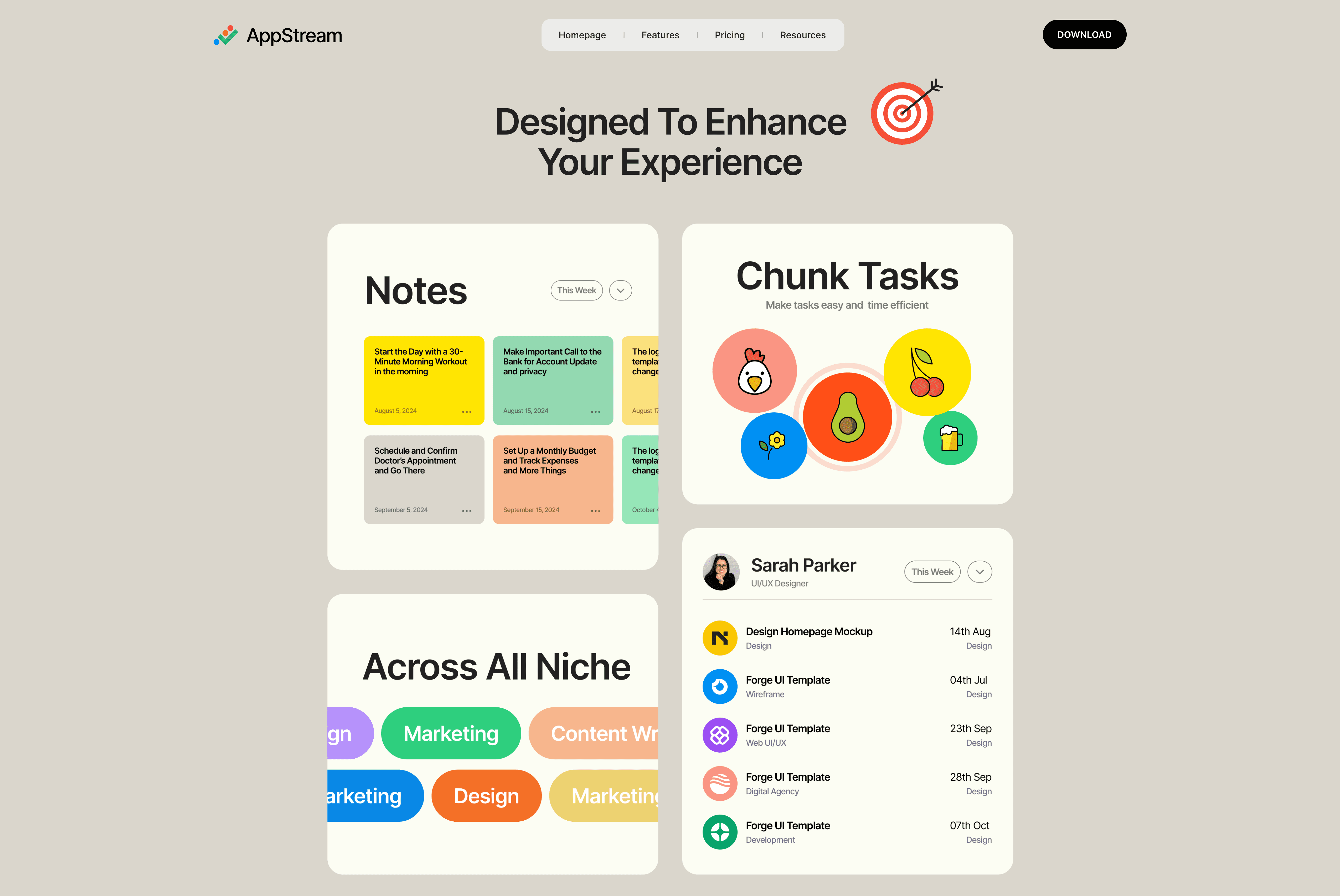Click the purple Web UI/UX task icon
Image resolution: width=1340 pixels, height=896 pixels.
tap(719, 735)
